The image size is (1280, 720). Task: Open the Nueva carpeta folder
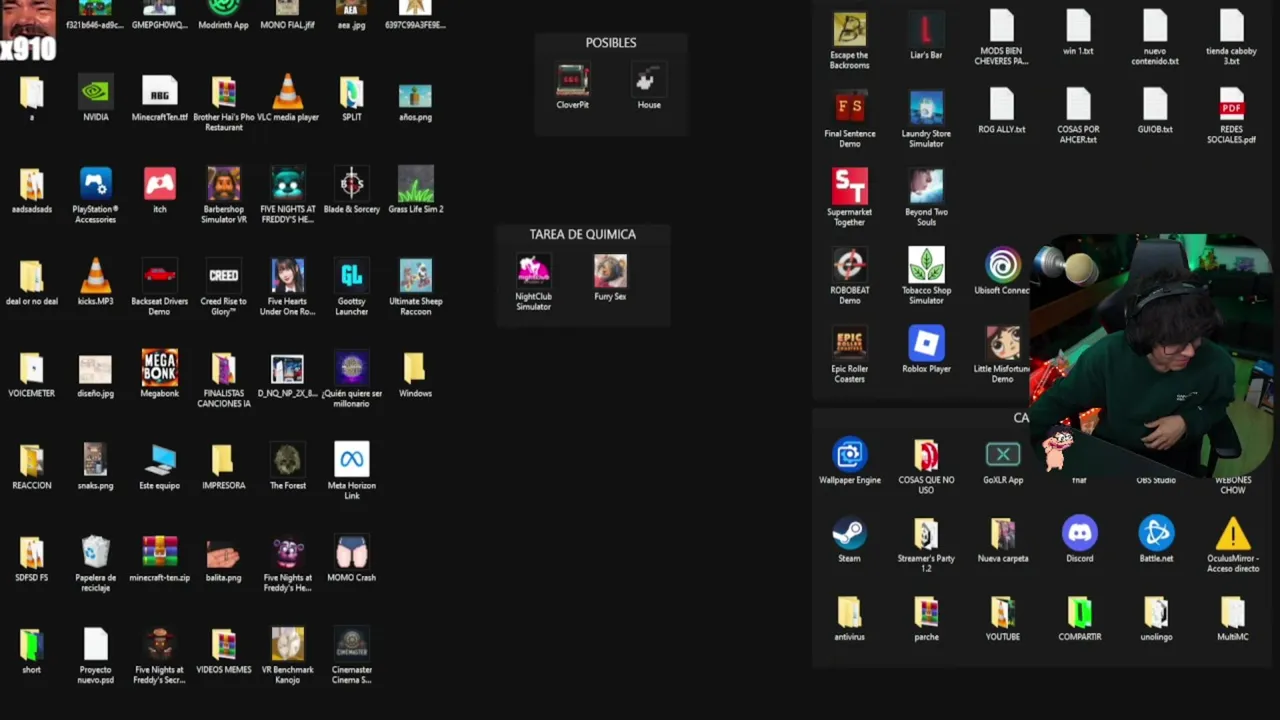(1002, 532)
